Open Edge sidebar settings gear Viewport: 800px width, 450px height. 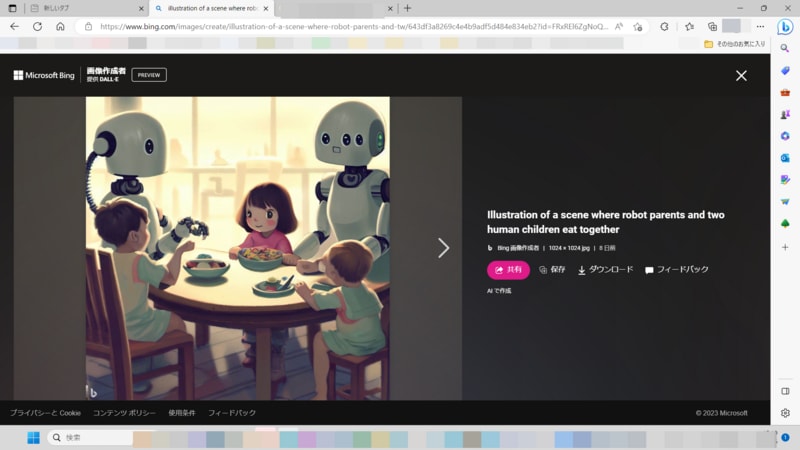pos(785,413)
